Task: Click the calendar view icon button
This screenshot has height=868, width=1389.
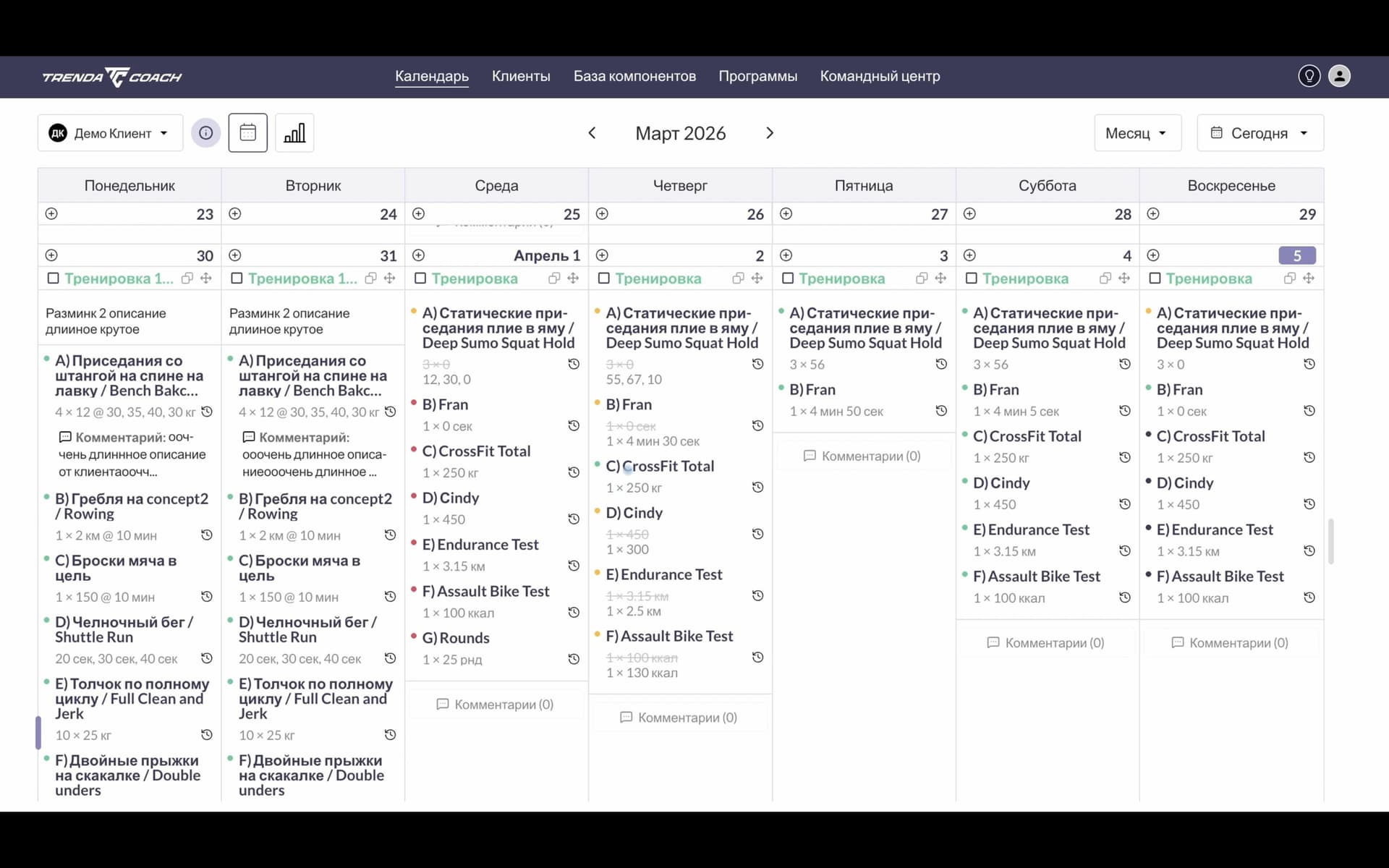Action: tap(247, 133)
